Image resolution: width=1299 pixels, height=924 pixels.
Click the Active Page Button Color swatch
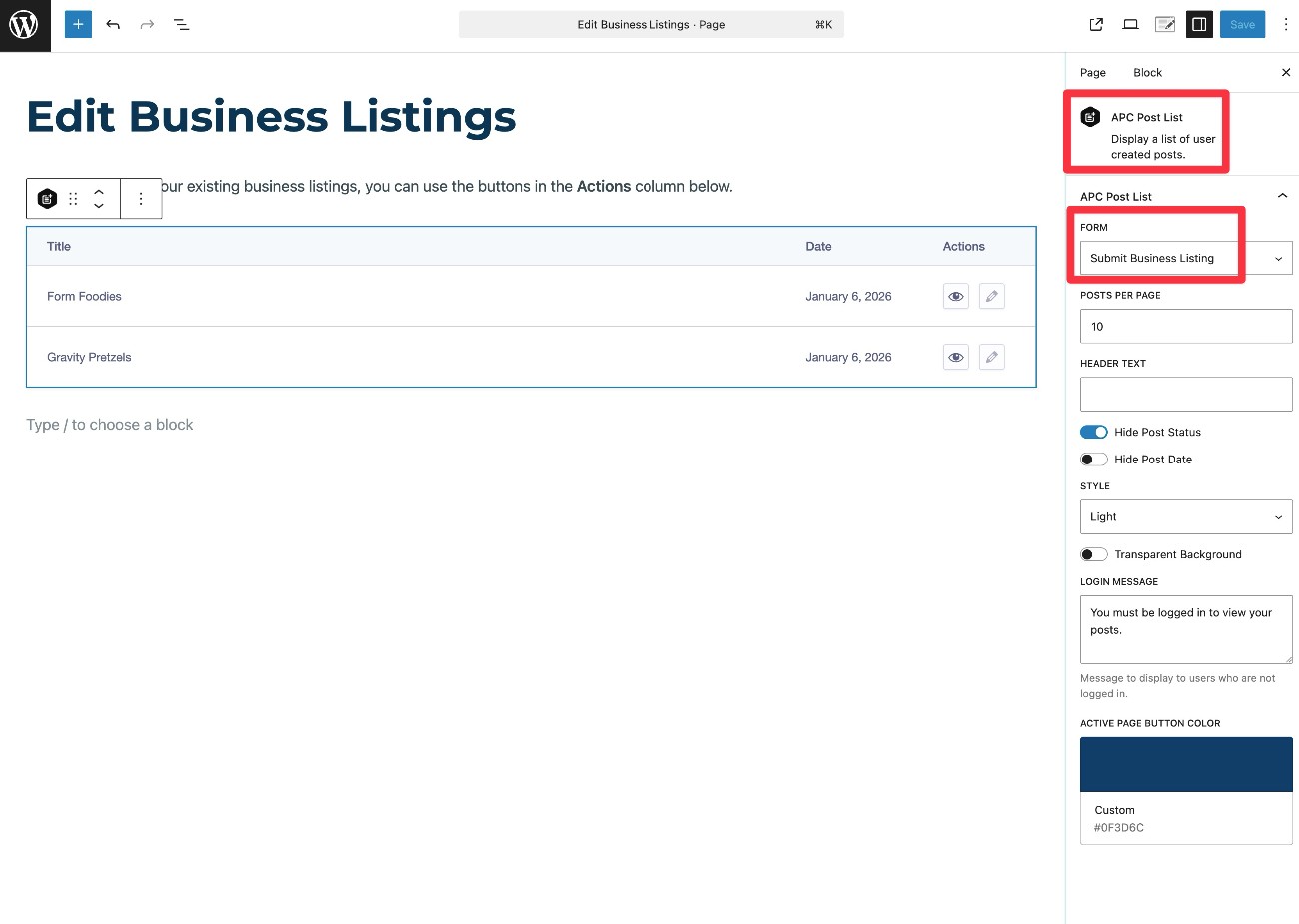click(x=1185, y=763)
